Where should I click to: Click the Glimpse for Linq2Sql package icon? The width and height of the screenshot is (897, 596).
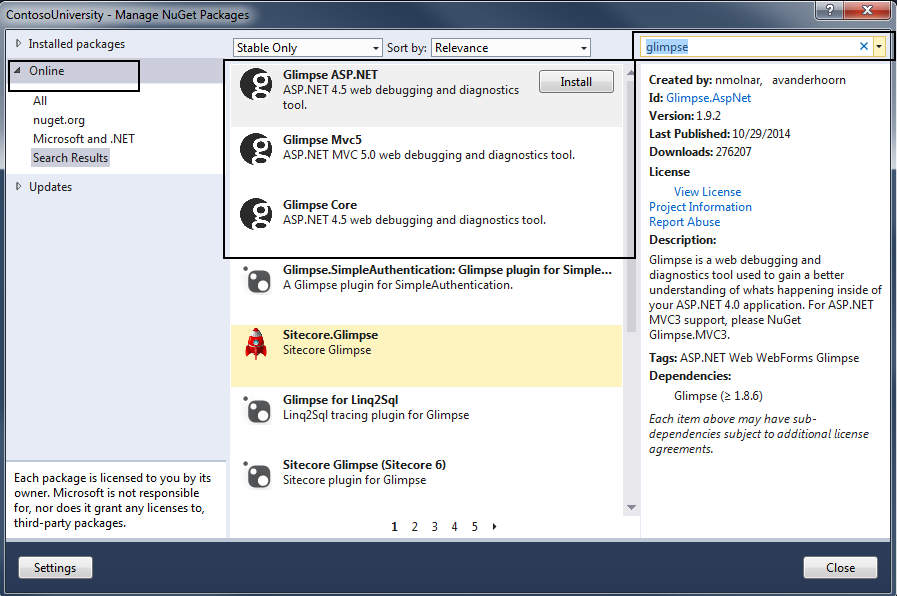pos(257,410)
